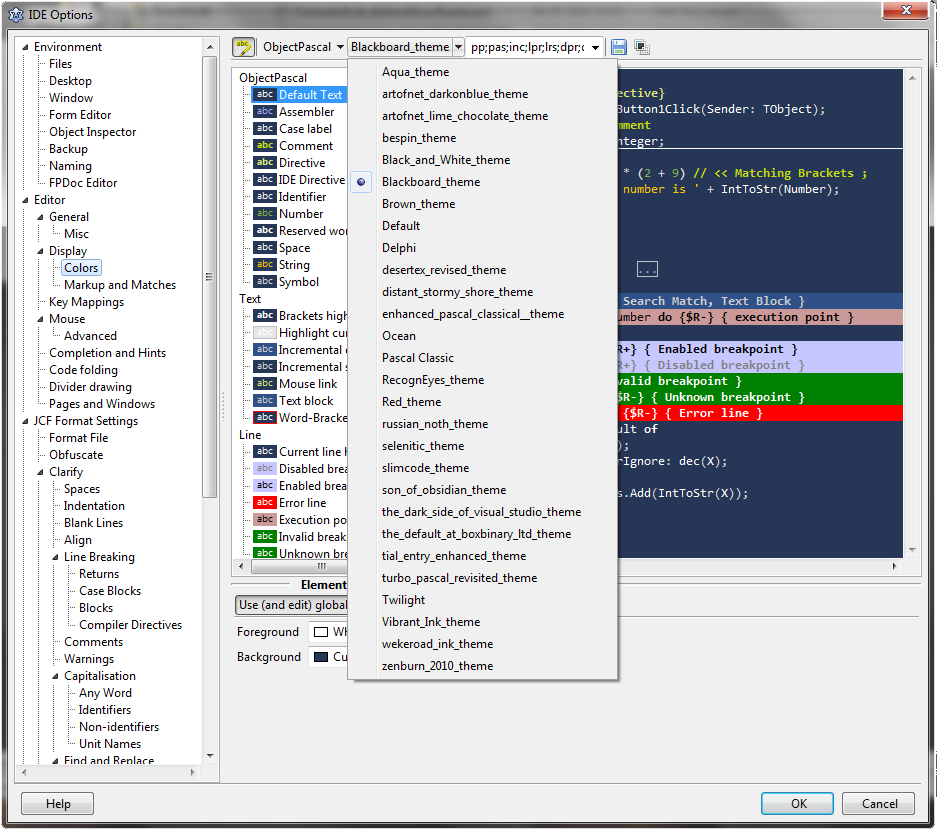Open the ObjectPascal language dropdown
Screen dimensions: 937x830
click(339, 47)
